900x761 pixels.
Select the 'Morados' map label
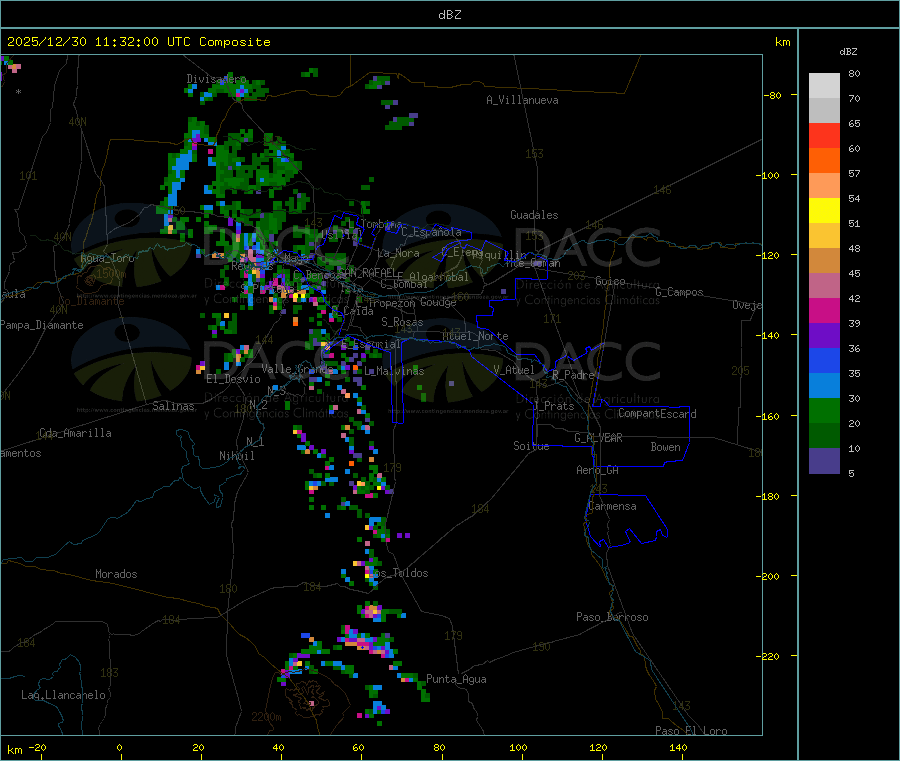[117, 574]
